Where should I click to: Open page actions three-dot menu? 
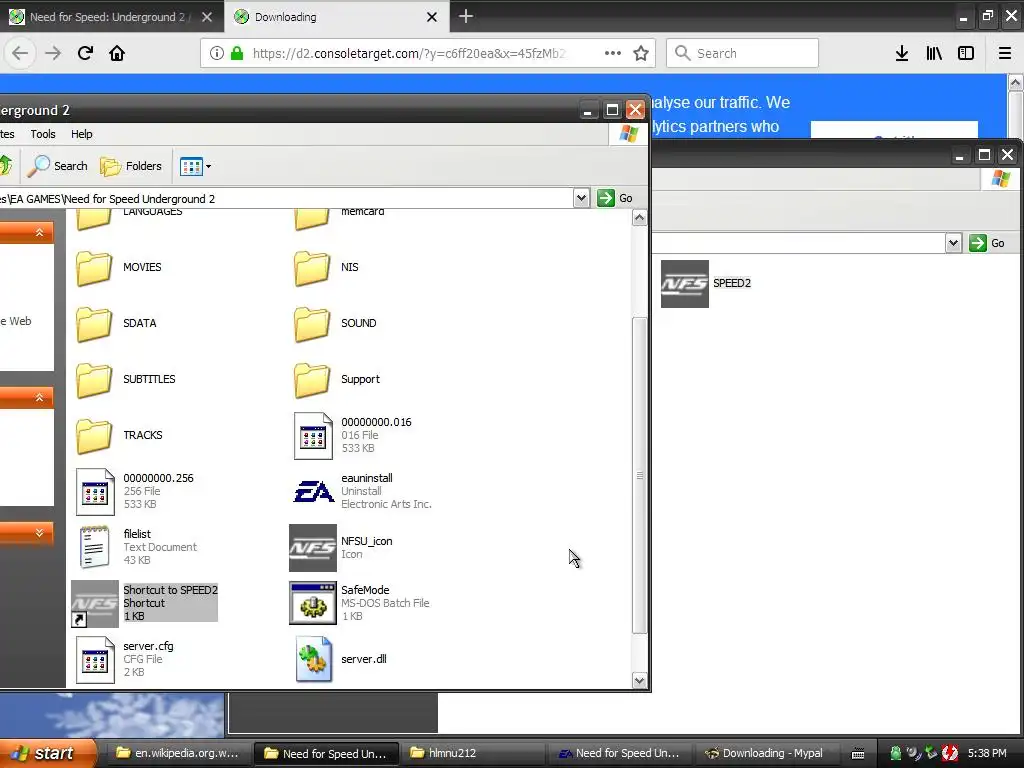tap(613, 53)
